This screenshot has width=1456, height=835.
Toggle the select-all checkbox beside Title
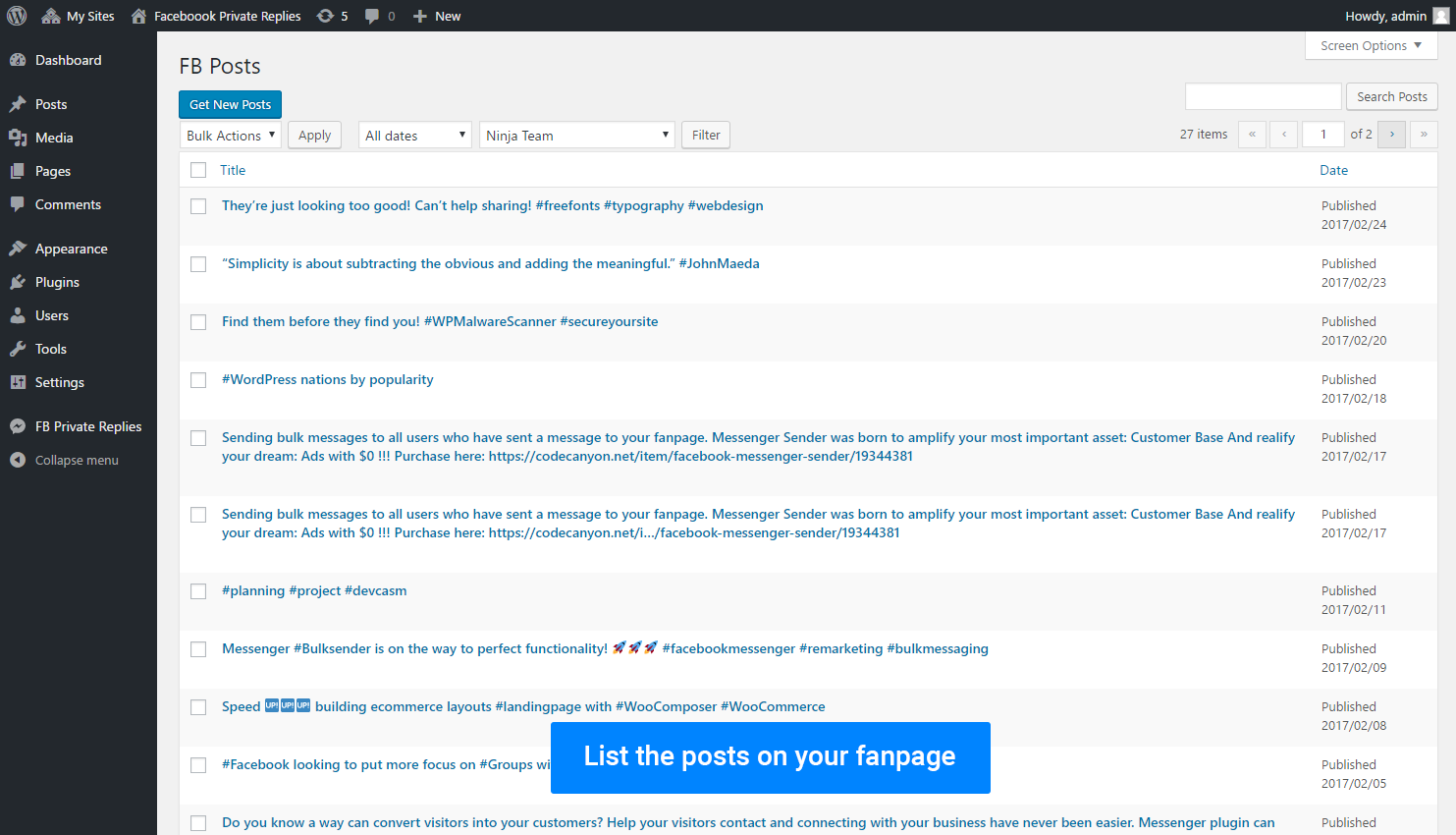[x=198, y=170]
